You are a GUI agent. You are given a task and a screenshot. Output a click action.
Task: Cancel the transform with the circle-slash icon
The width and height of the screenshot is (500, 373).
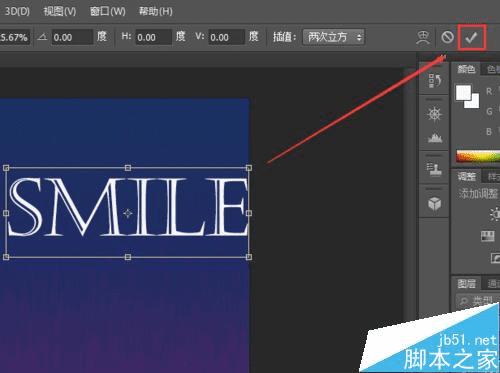tap(447, 37)
